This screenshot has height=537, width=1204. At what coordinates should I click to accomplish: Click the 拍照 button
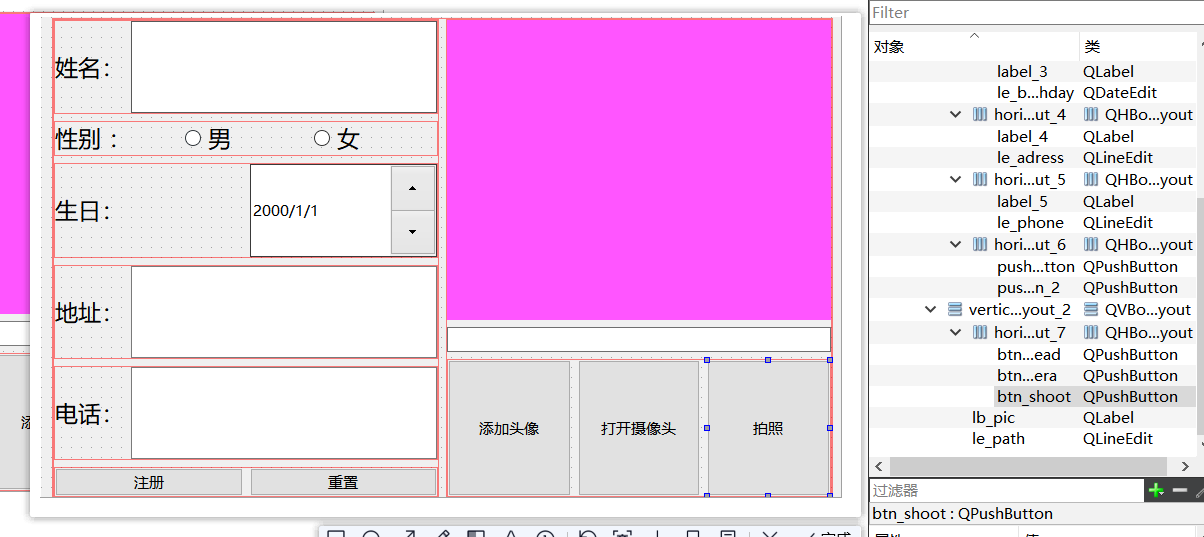point(768,428)
